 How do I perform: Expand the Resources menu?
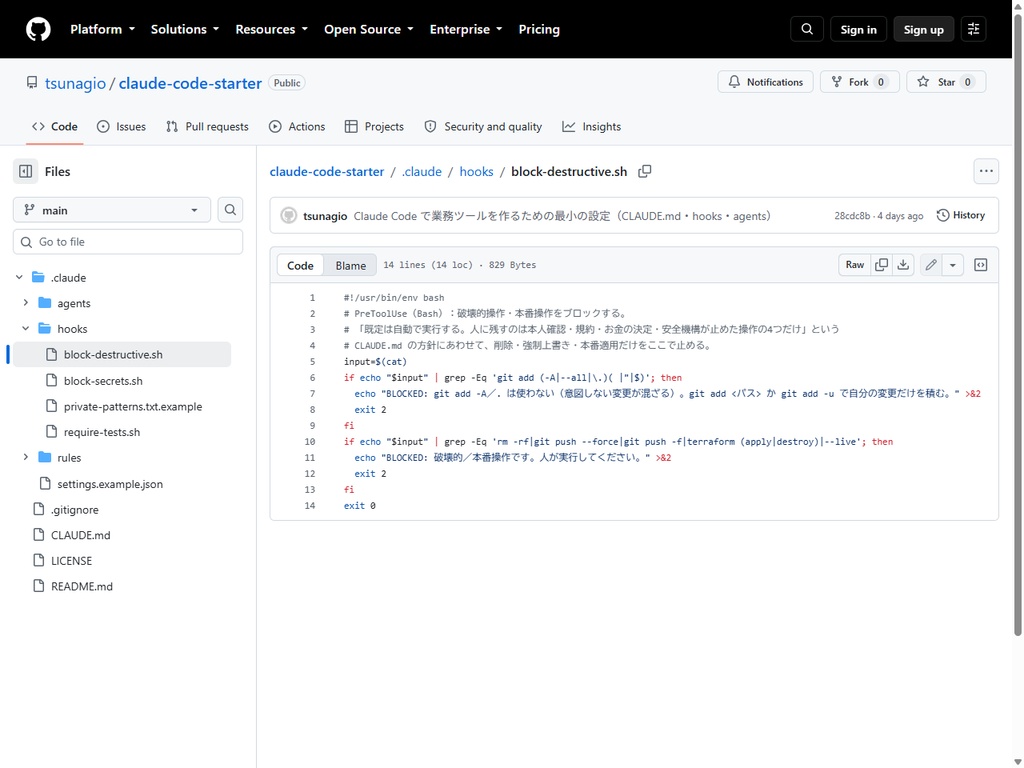pos(271,29)
